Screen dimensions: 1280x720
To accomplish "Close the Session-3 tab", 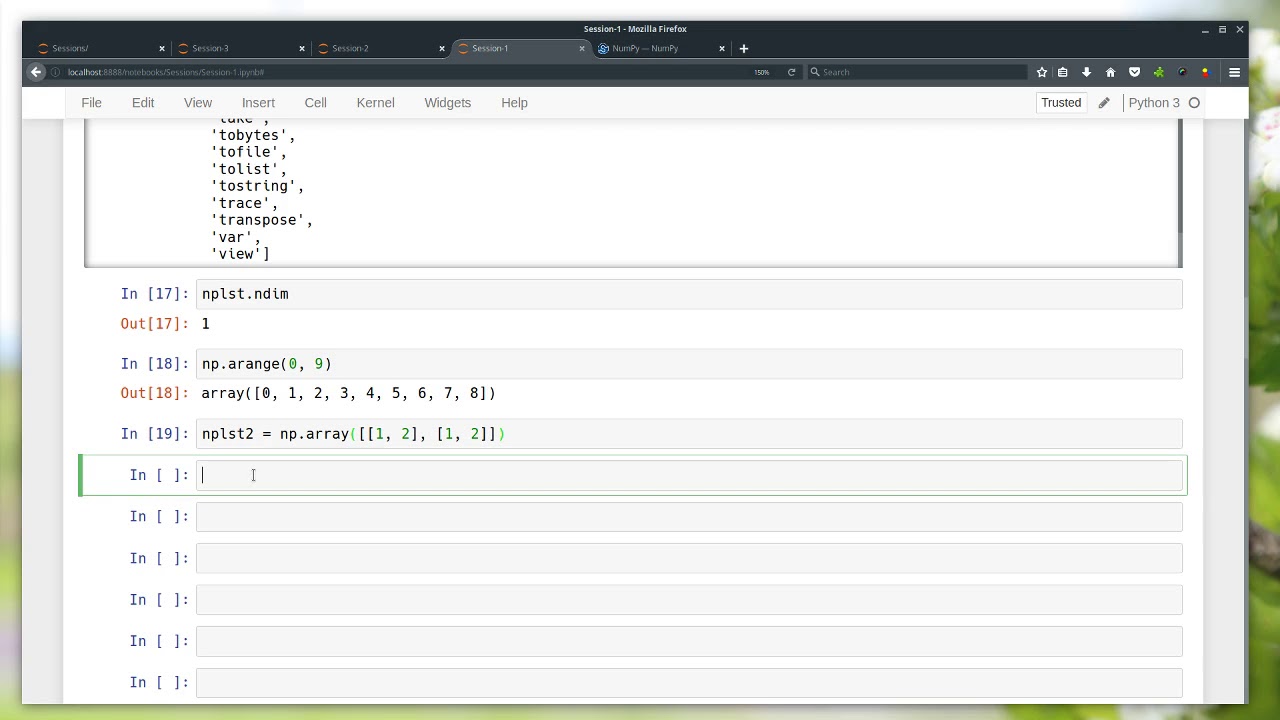I will pyautogui.click(x=302, y=48).
